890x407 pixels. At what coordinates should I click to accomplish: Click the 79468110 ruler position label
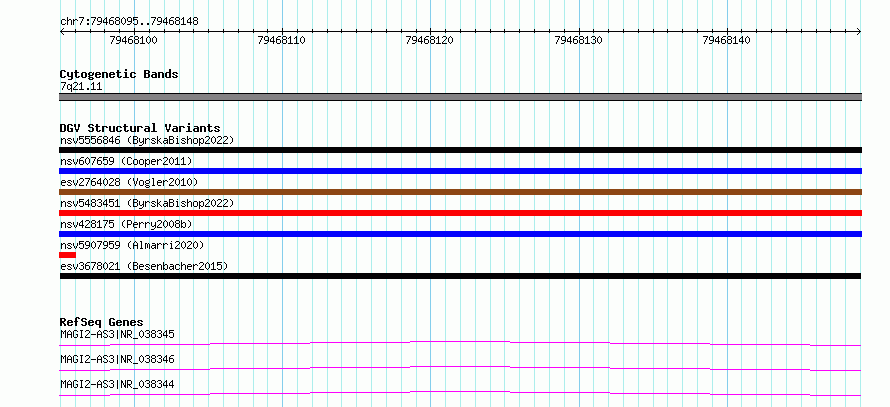[282, 40]
